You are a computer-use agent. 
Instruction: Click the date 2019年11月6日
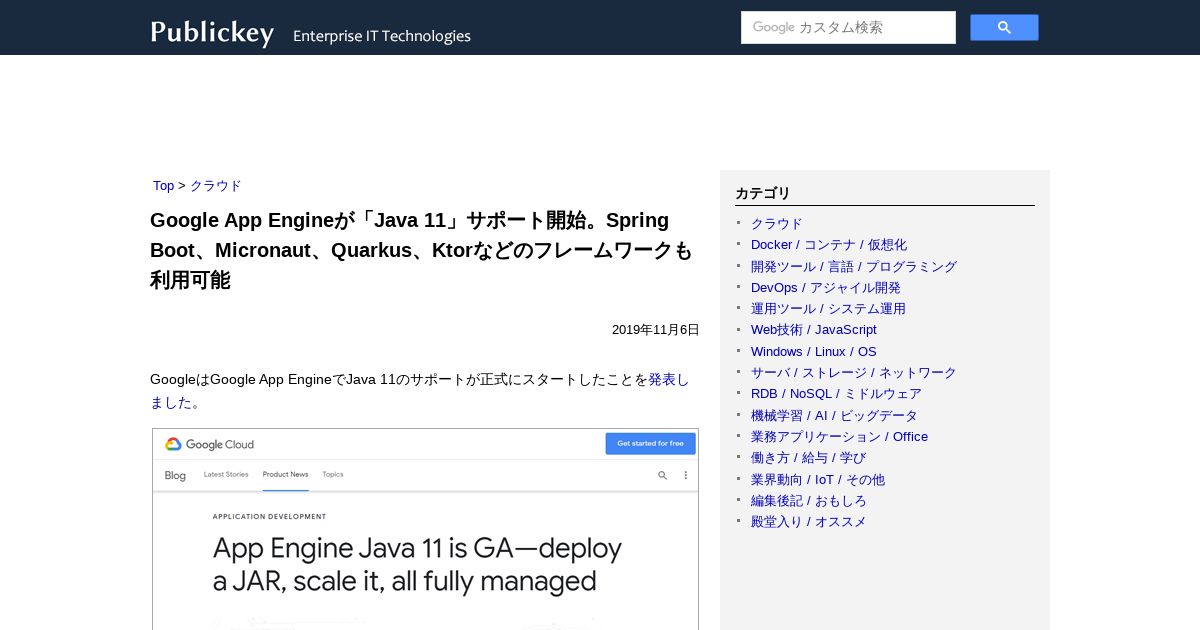656,330
